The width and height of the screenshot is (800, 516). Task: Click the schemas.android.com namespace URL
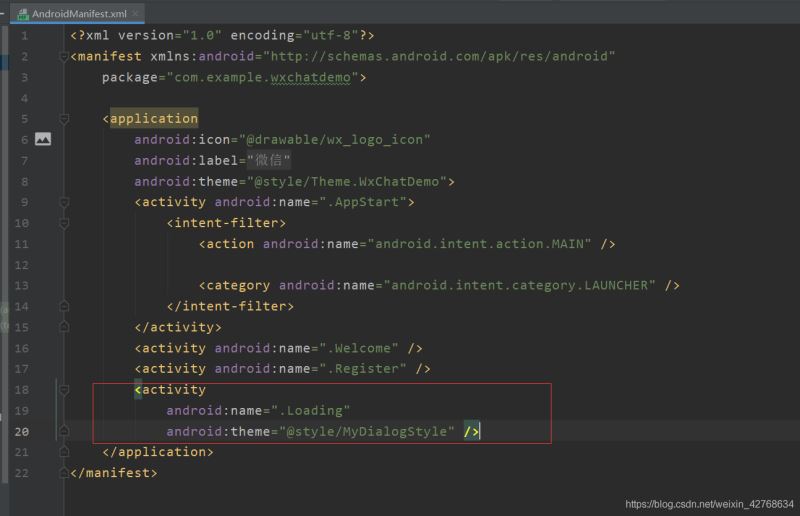[x=439, y=56]
